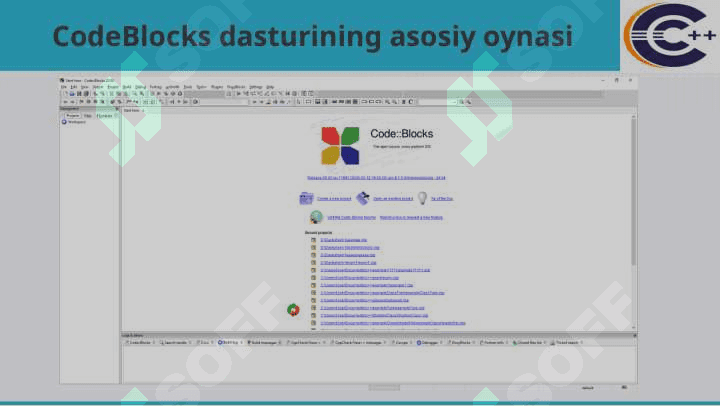Screen dimensions: 720x406
Task: Click the globe forums icon
Action: tap(316, 217)
